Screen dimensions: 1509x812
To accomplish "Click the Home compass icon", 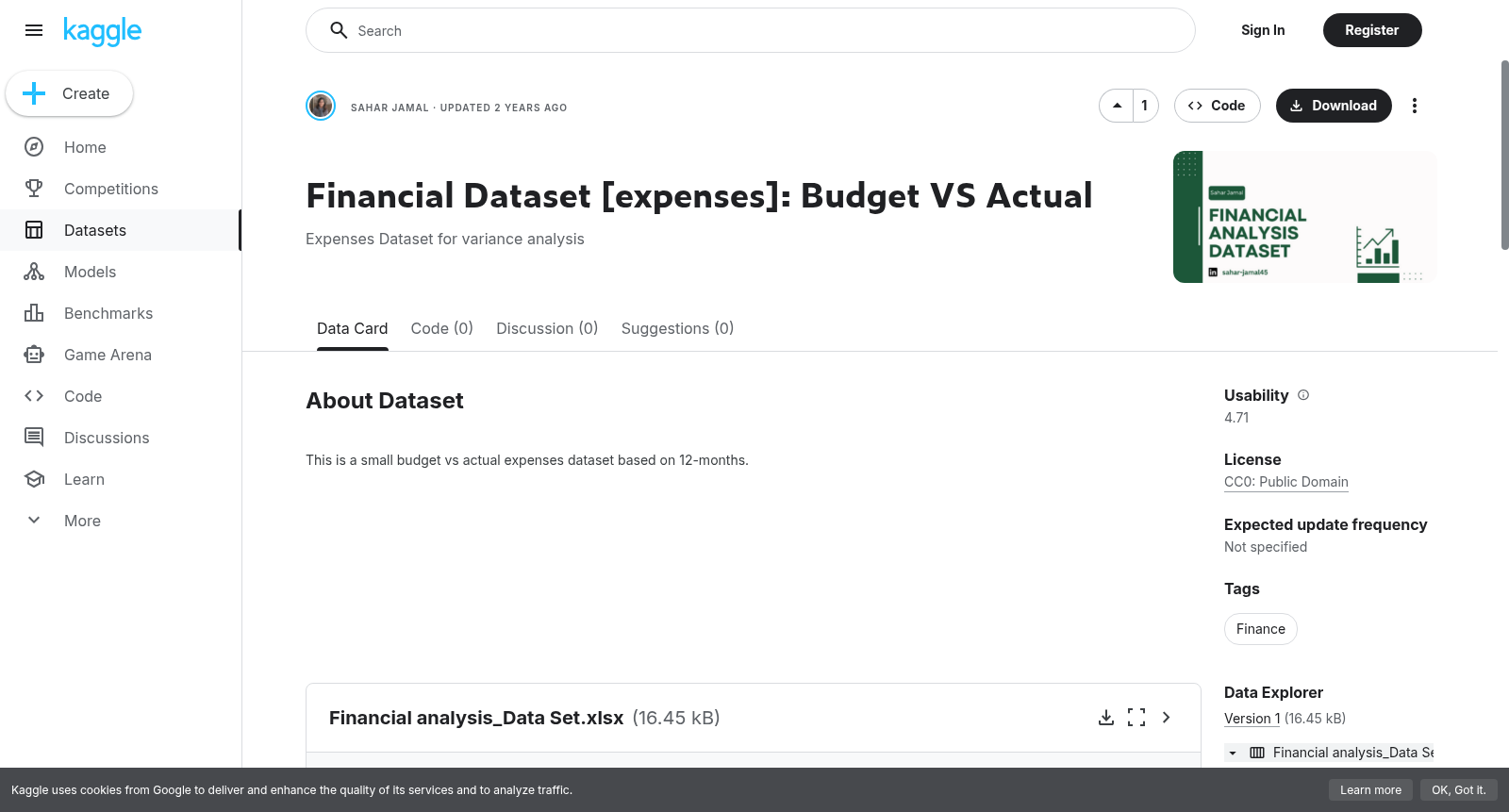I will tap(34, 147).
